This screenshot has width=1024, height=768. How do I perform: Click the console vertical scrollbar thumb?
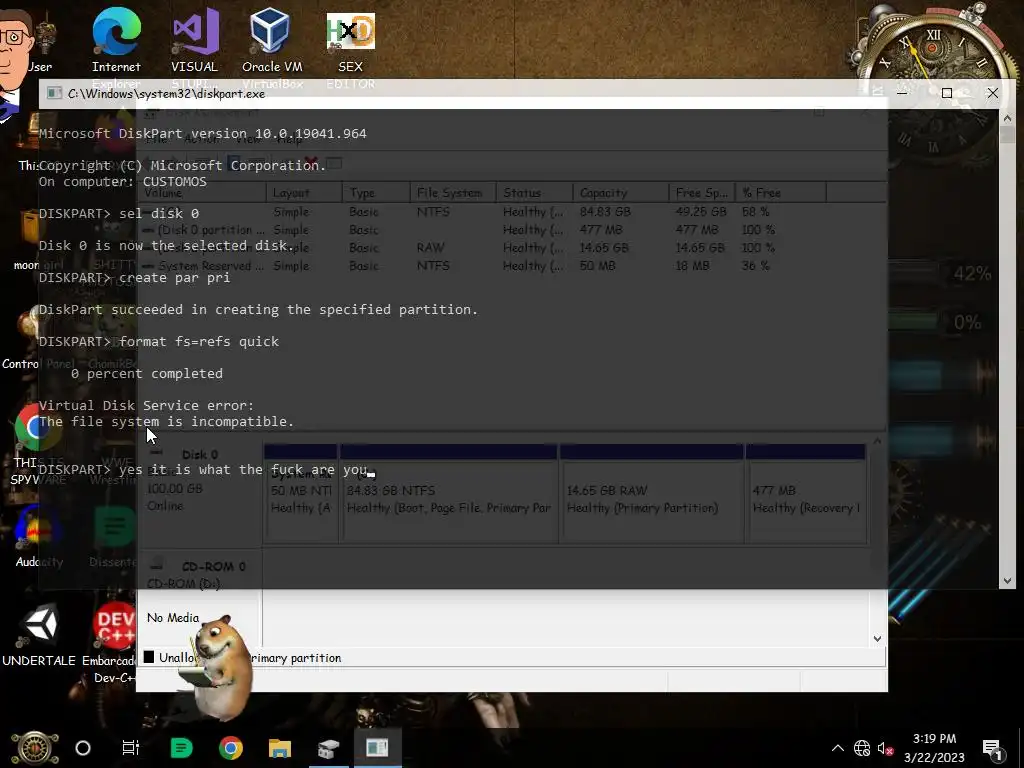[1007, 135]
